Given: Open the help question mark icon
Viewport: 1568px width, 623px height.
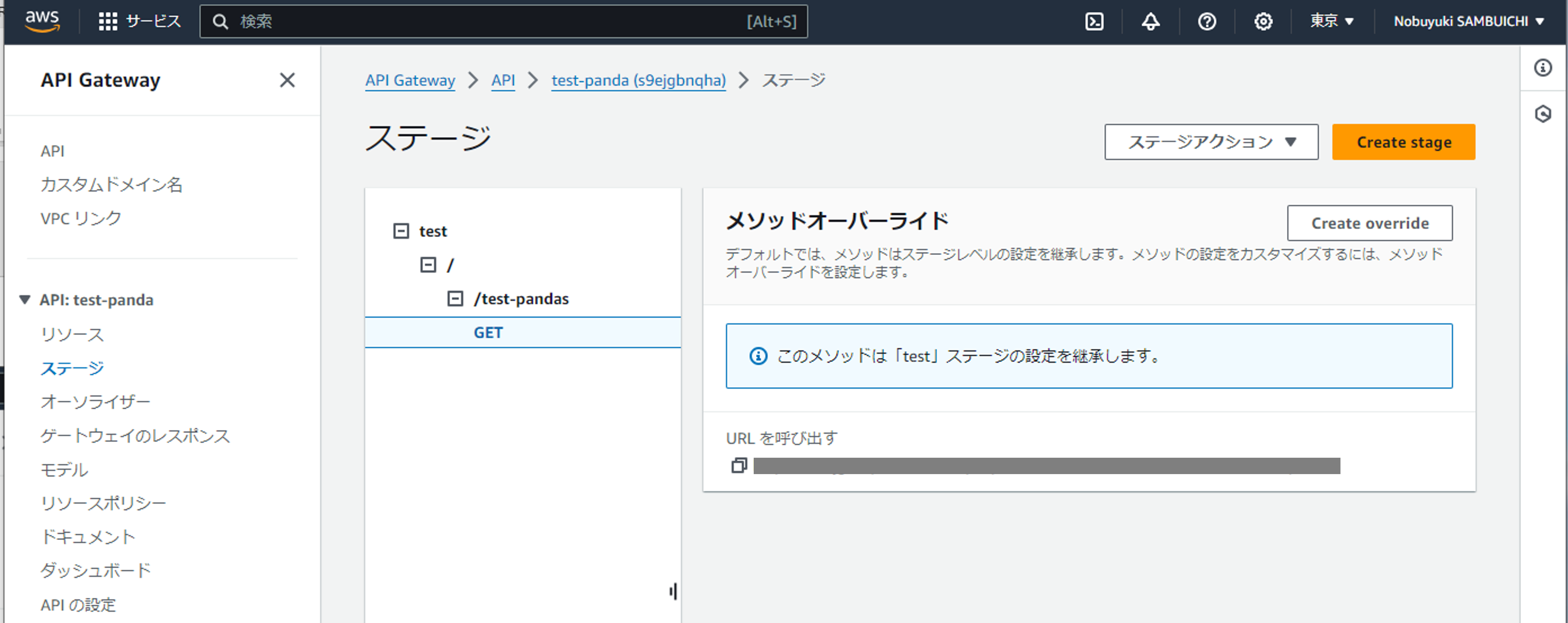Looking at the screenshot, I should (x=1206, y=22).
